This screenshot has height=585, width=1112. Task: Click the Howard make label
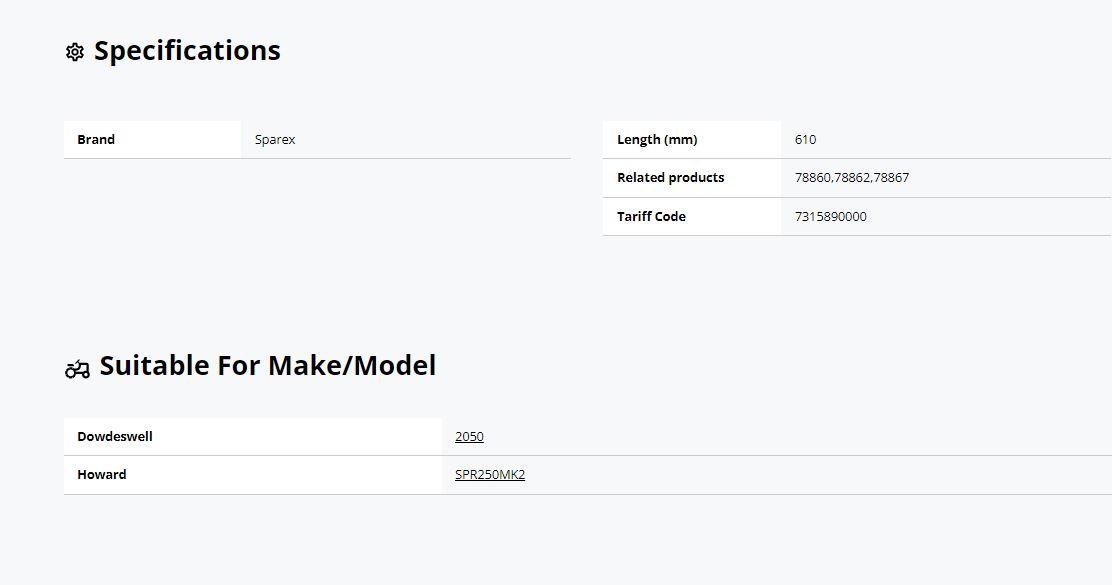click(101, 474)
